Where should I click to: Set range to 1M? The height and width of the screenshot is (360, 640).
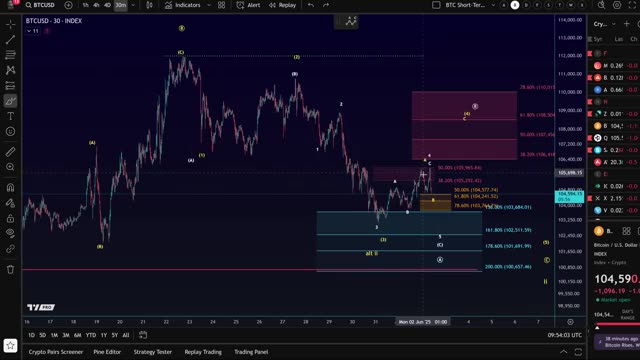pyautogui.click(x=54, y=335)
